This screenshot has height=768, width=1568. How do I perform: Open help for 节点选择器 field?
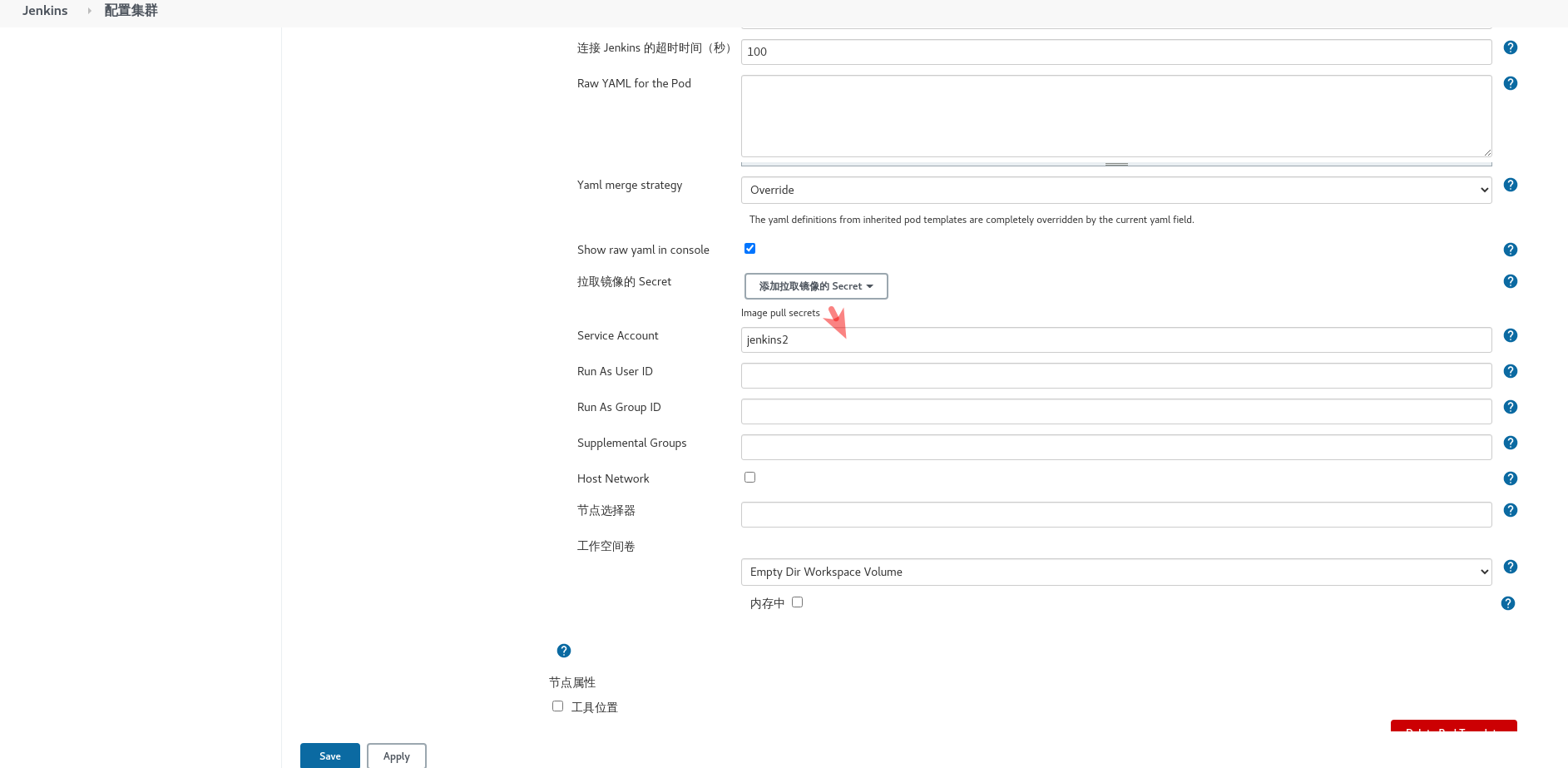[1510, 510]
